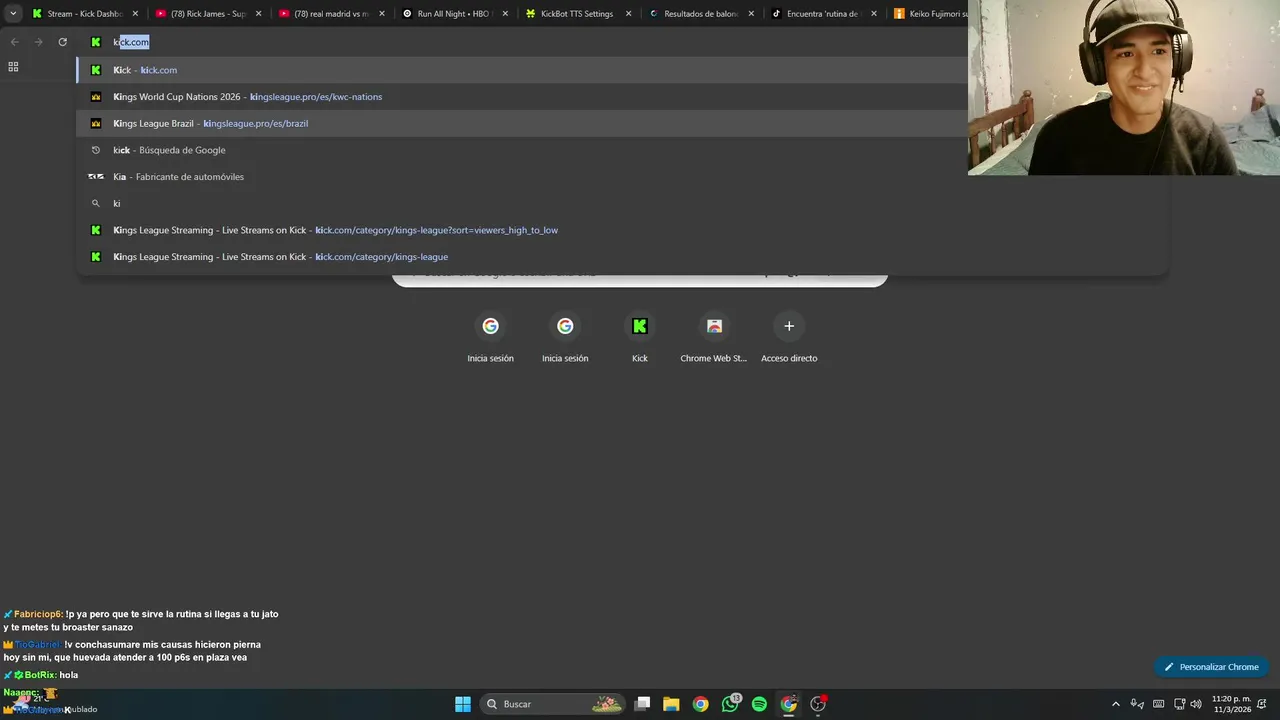Image resolution: width=1280 pixels, height=720 pixels.
Task: Close the Rick James tab
Action: (258, 14)
